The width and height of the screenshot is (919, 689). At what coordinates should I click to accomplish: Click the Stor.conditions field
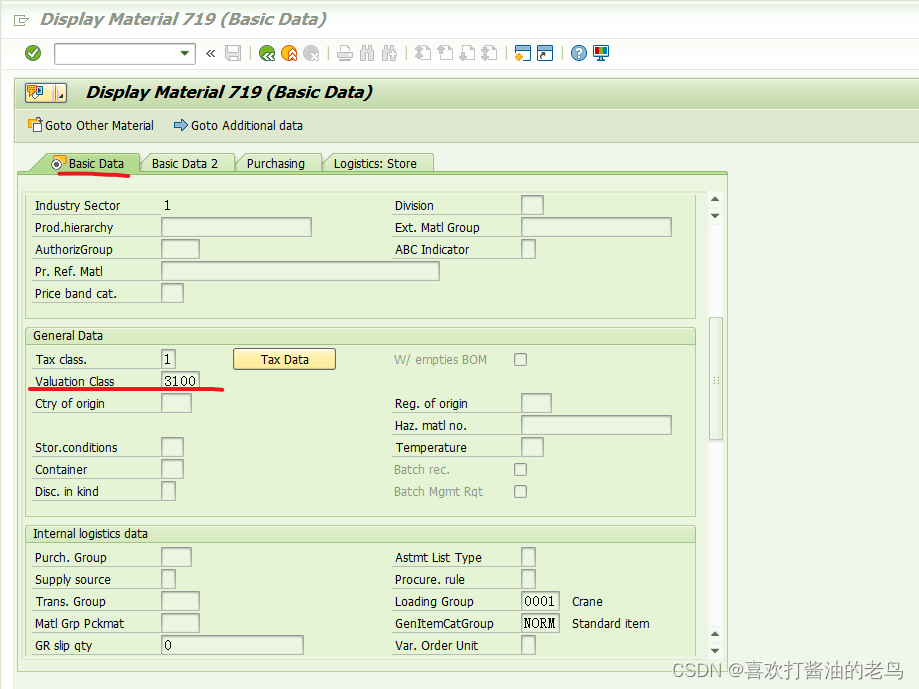pyautogui.click(x=172, y=447)
